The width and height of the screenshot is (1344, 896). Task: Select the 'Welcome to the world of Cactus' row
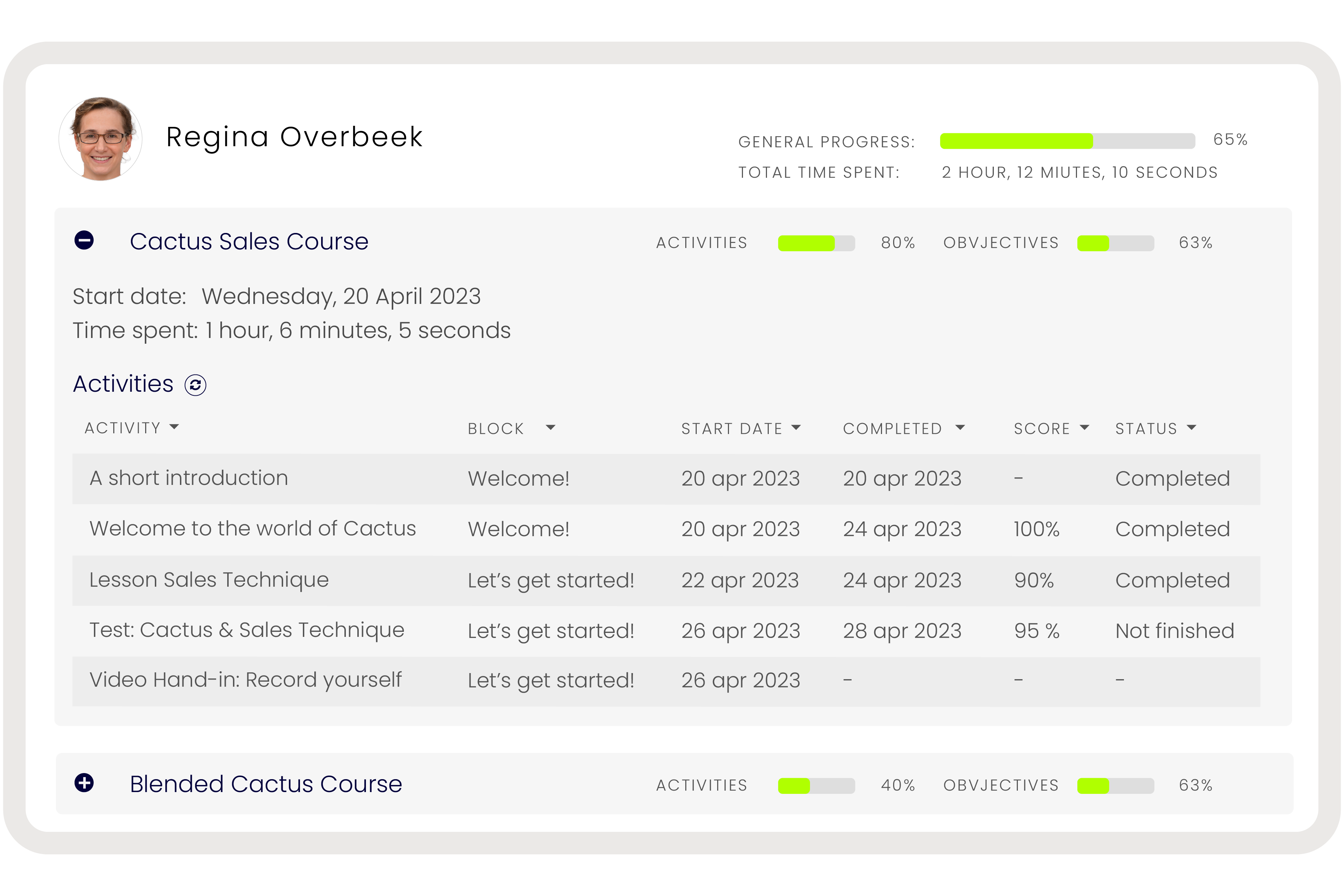click(x=253, y=529)
